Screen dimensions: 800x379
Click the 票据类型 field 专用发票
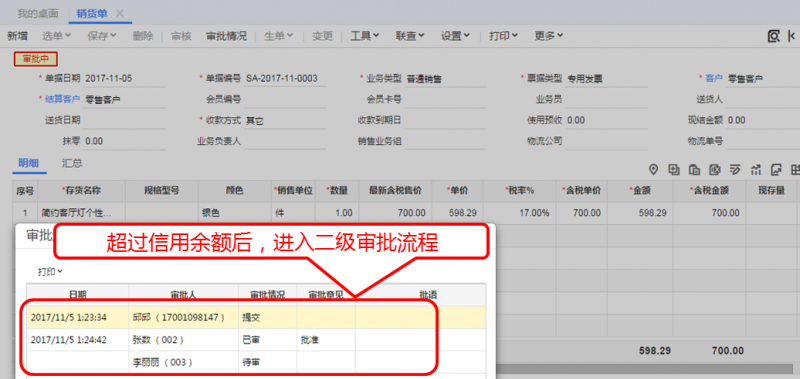click(x=606, y=79)
